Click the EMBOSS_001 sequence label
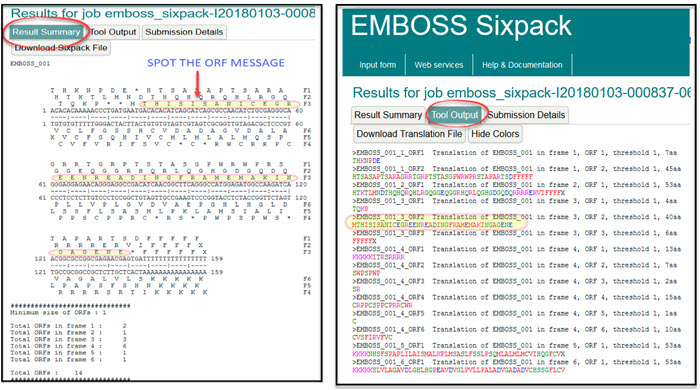Image resolution: width=700 pixels, height=390 pixels. 30,64
